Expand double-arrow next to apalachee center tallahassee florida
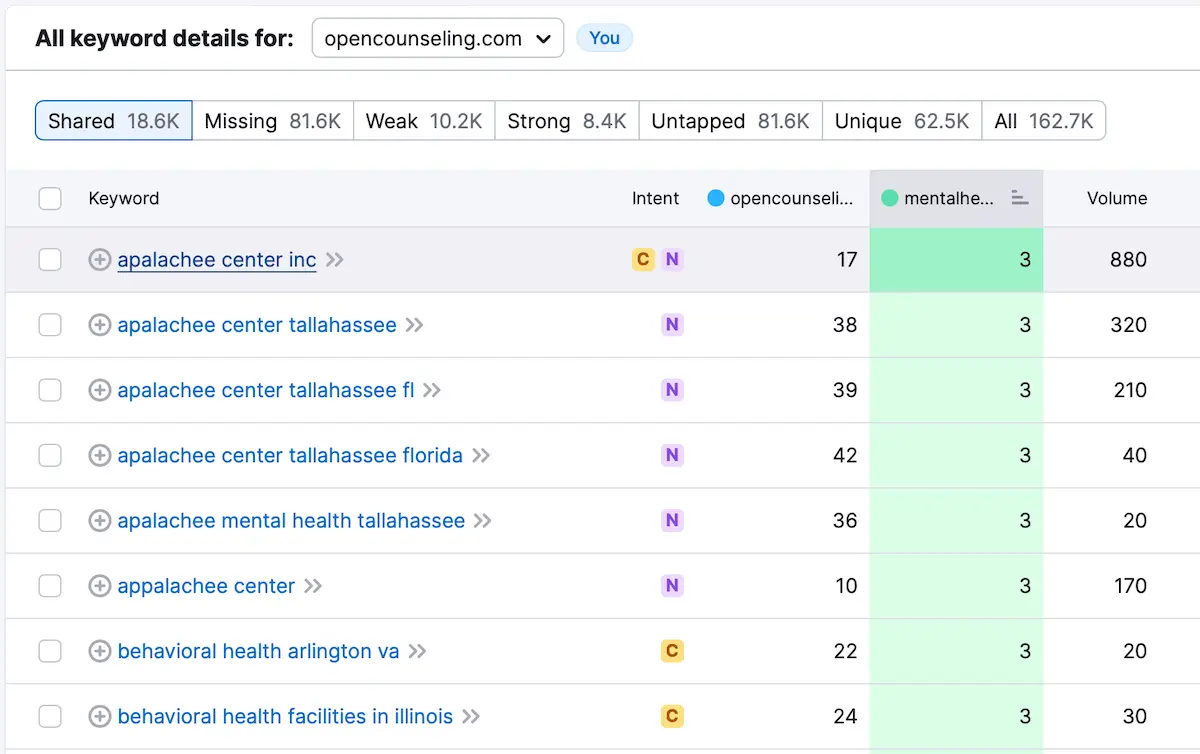 481,456
